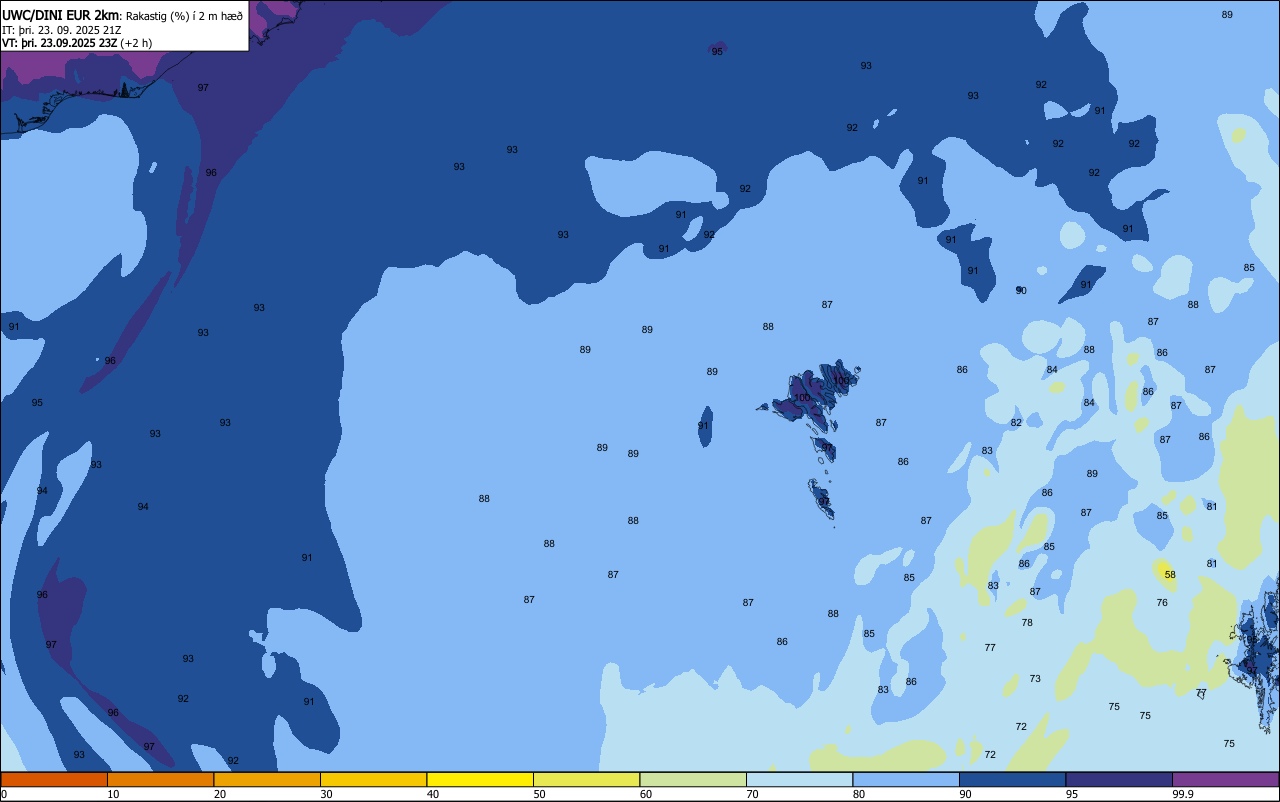Screen dimensions: 1280x802
Task: Click the light blue 80–90 legend swatch
Action: [x=906, y=779]
